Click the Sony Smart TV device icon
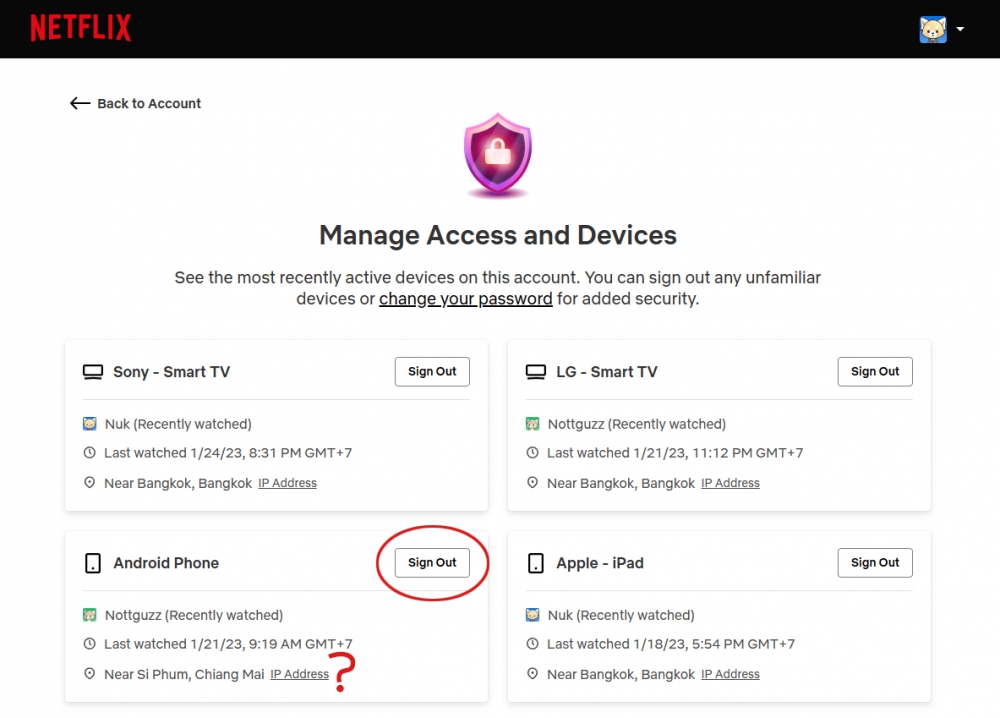 pyautogui.click(x=93, y=372)
